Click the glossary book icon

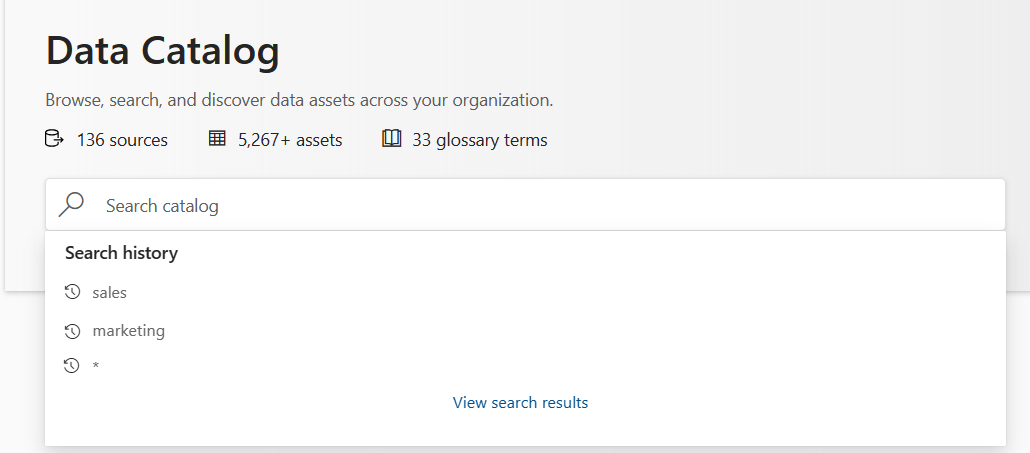[x=391, y=139]
